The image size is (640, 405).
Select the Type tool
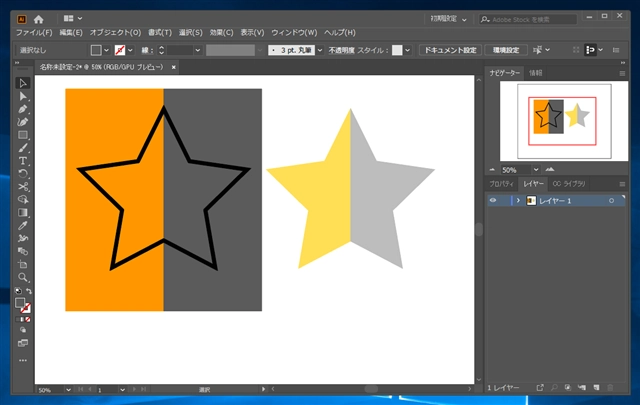(x=23, y=161)
